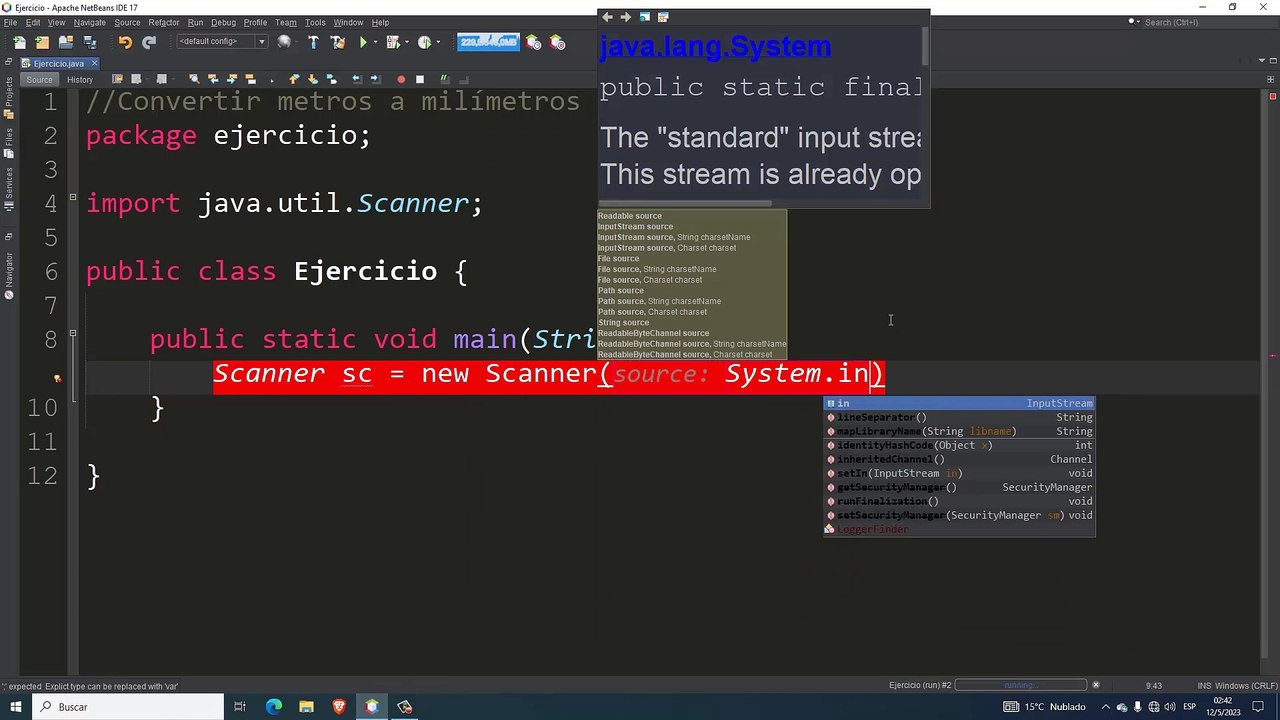
Task: Click the Shift Line Left icon
Action: coord(357,79)
